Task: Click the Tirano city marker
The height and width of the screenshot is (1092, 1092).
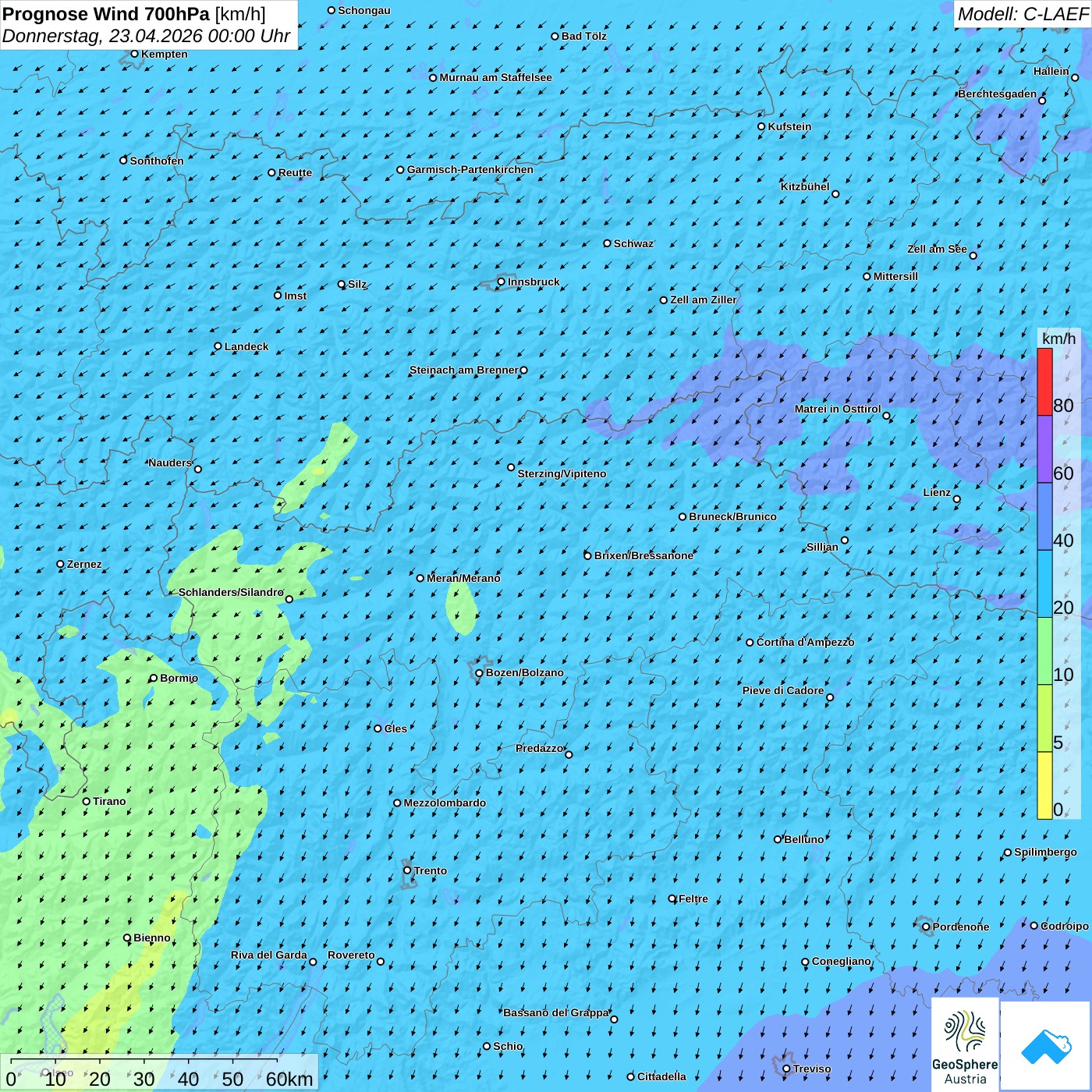Action: (x=87, y=801)
